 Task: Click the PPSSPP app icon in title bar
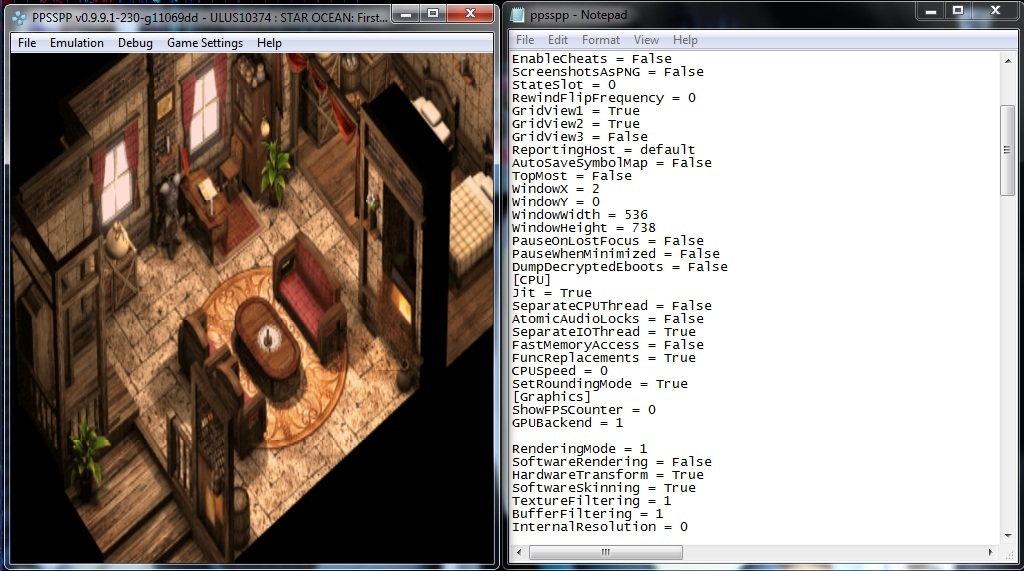[x=18, y=17]
